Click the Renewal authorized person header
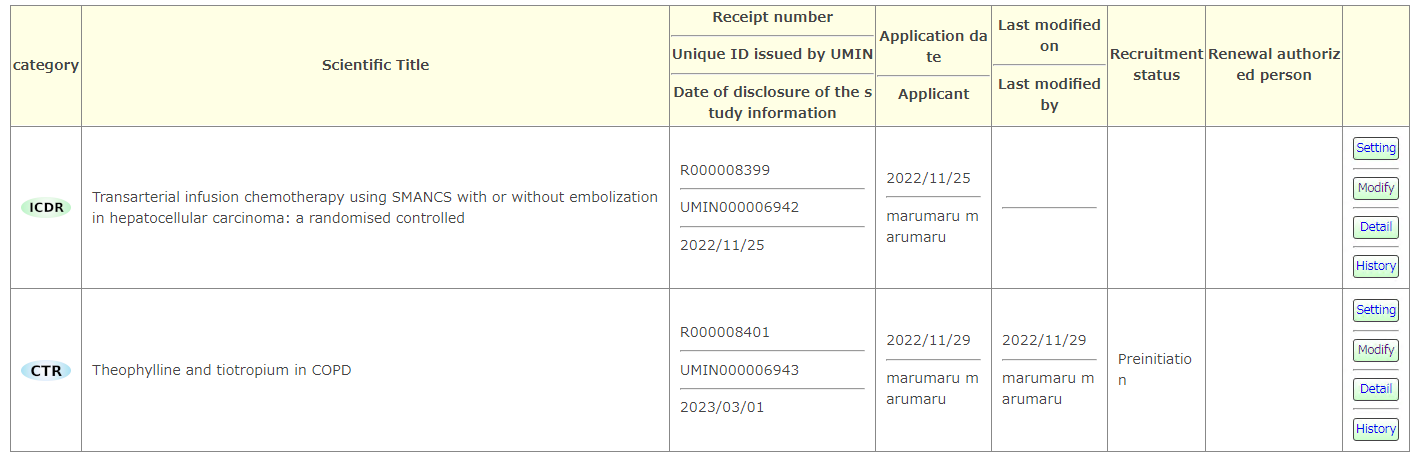This screenshot has width=1415, height=460. (x=1273, y=65)
